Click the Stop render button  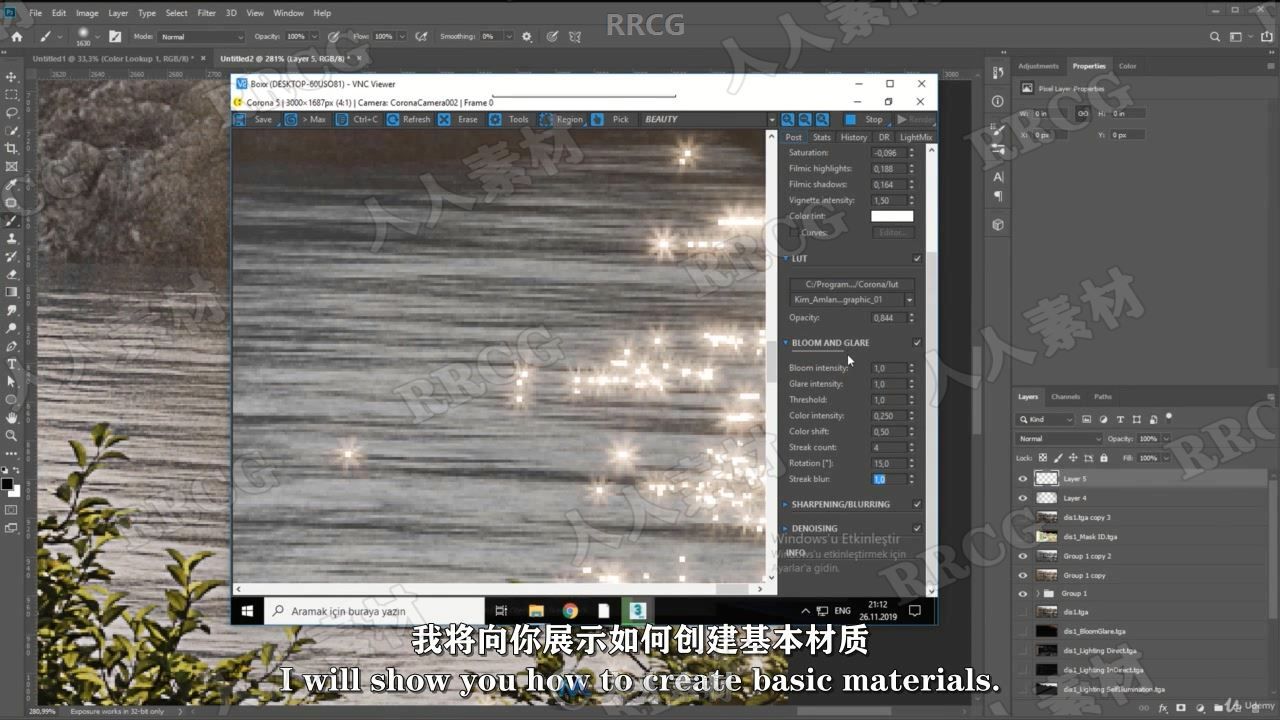866,119
